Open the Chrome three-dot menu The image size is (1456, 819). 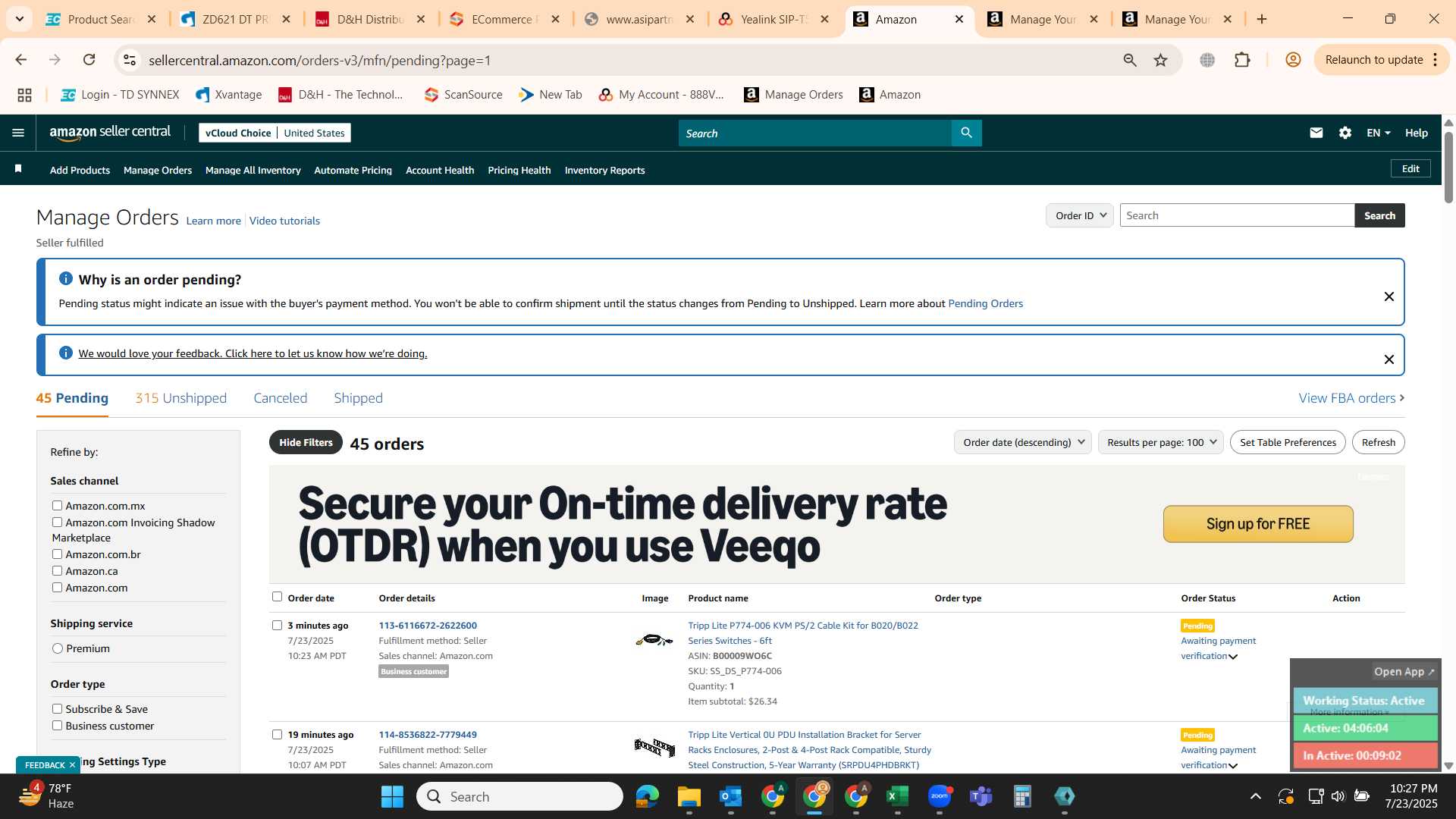[x=1436, y=60]
